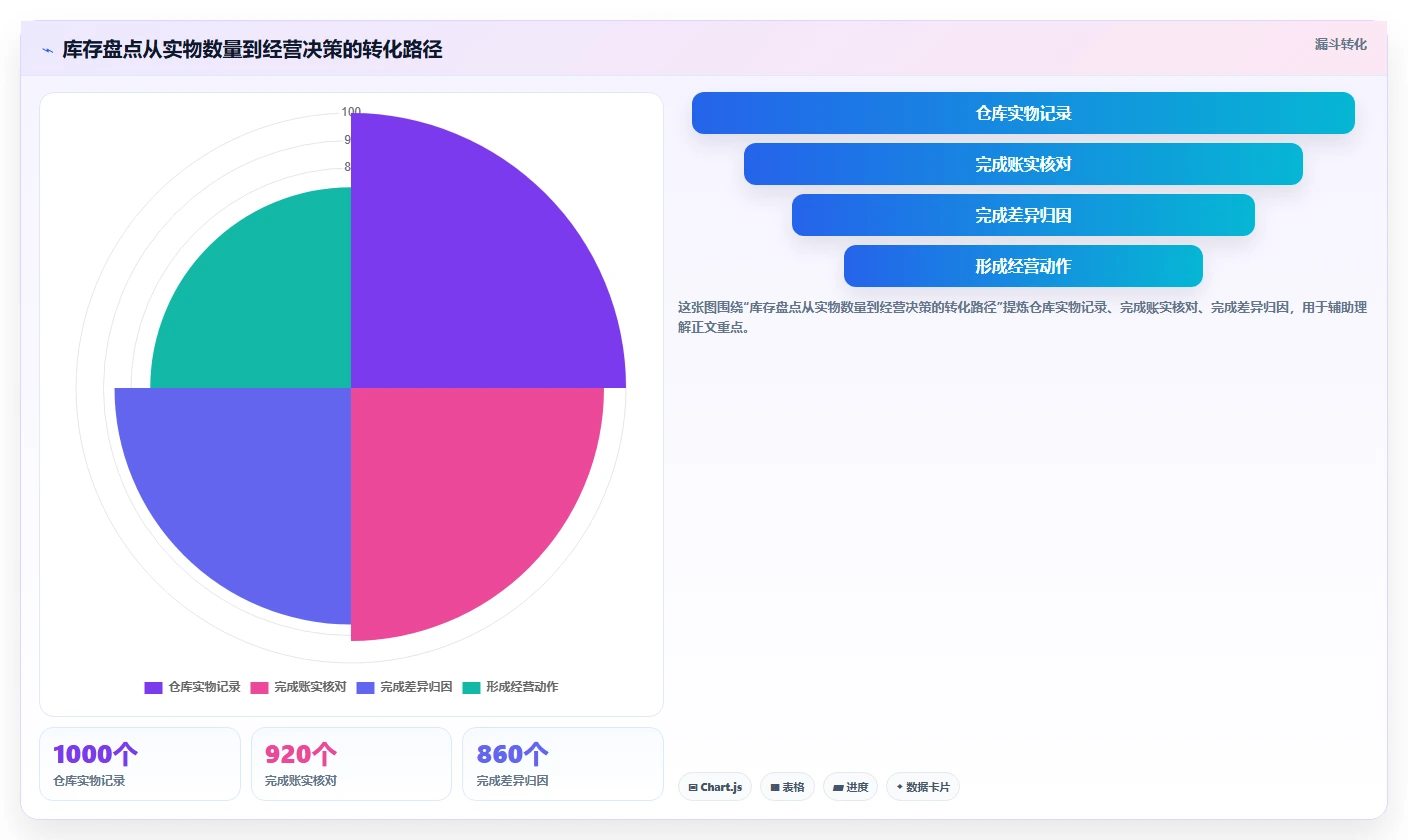The image size is (1408, 840).
Task: Click the Chart.js tag chip
Action: coord(715,787)
